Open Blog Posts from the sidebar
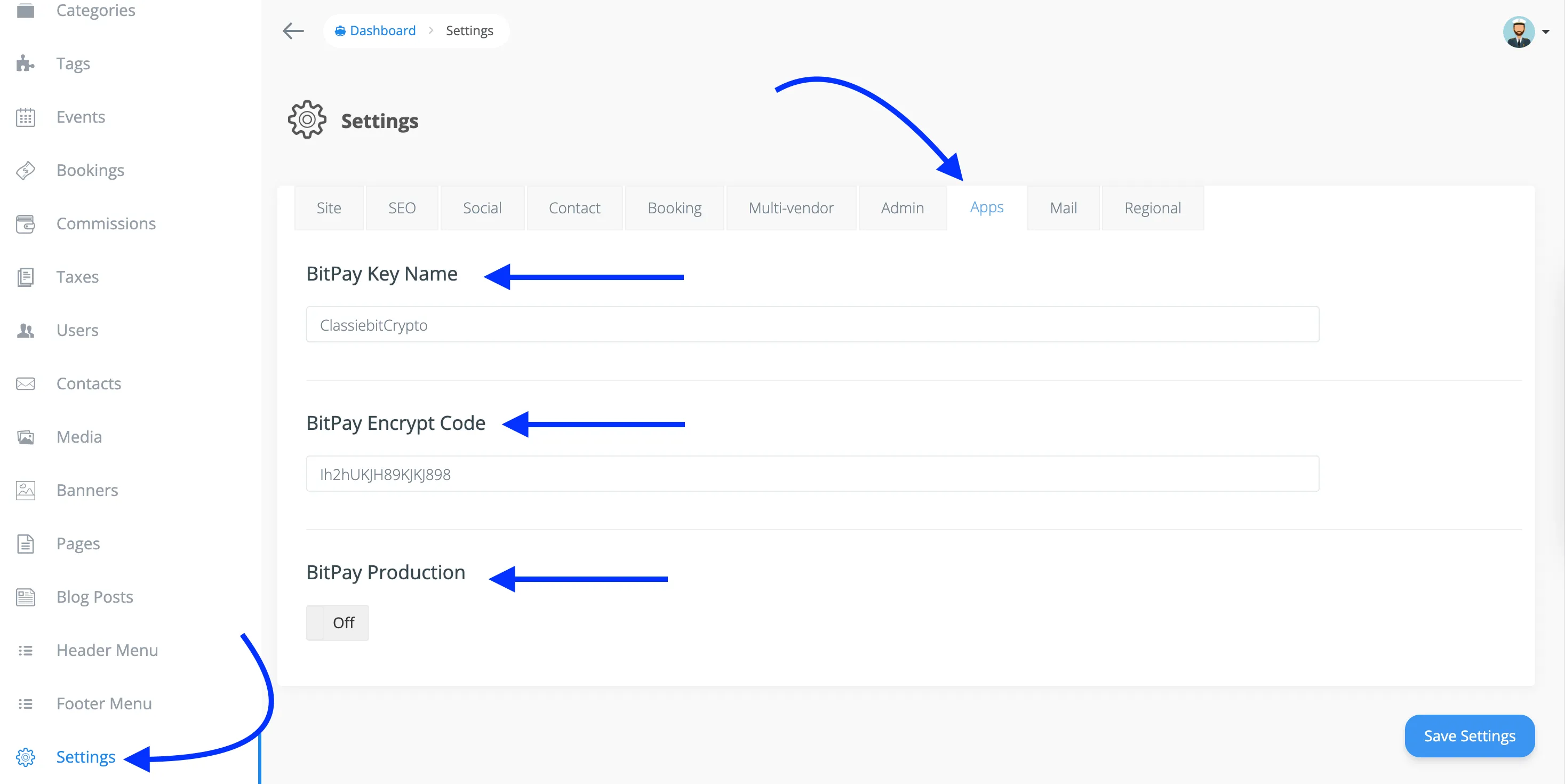The height and width of the screenshot is (784, 1565). coord(94,596)
